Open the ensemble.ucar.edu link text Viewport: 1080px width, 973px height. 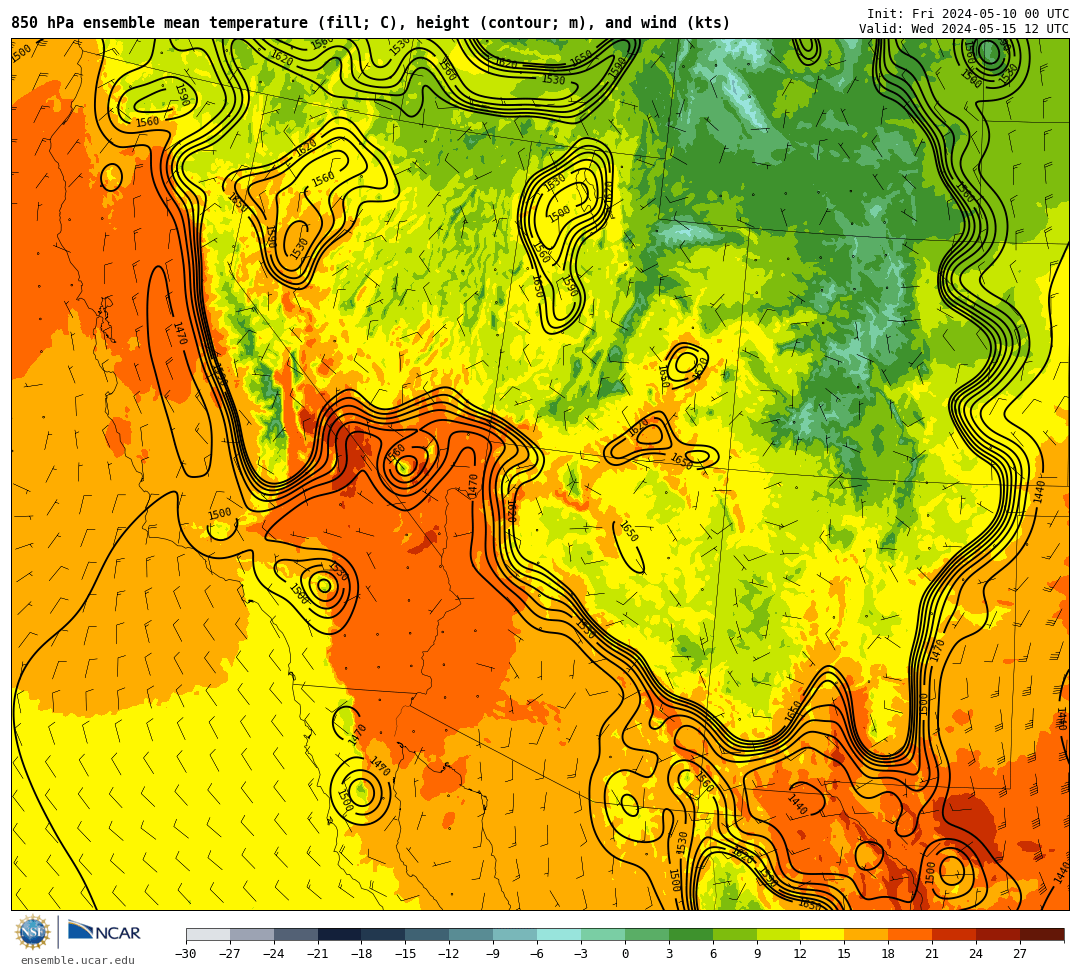pos(78,960)
